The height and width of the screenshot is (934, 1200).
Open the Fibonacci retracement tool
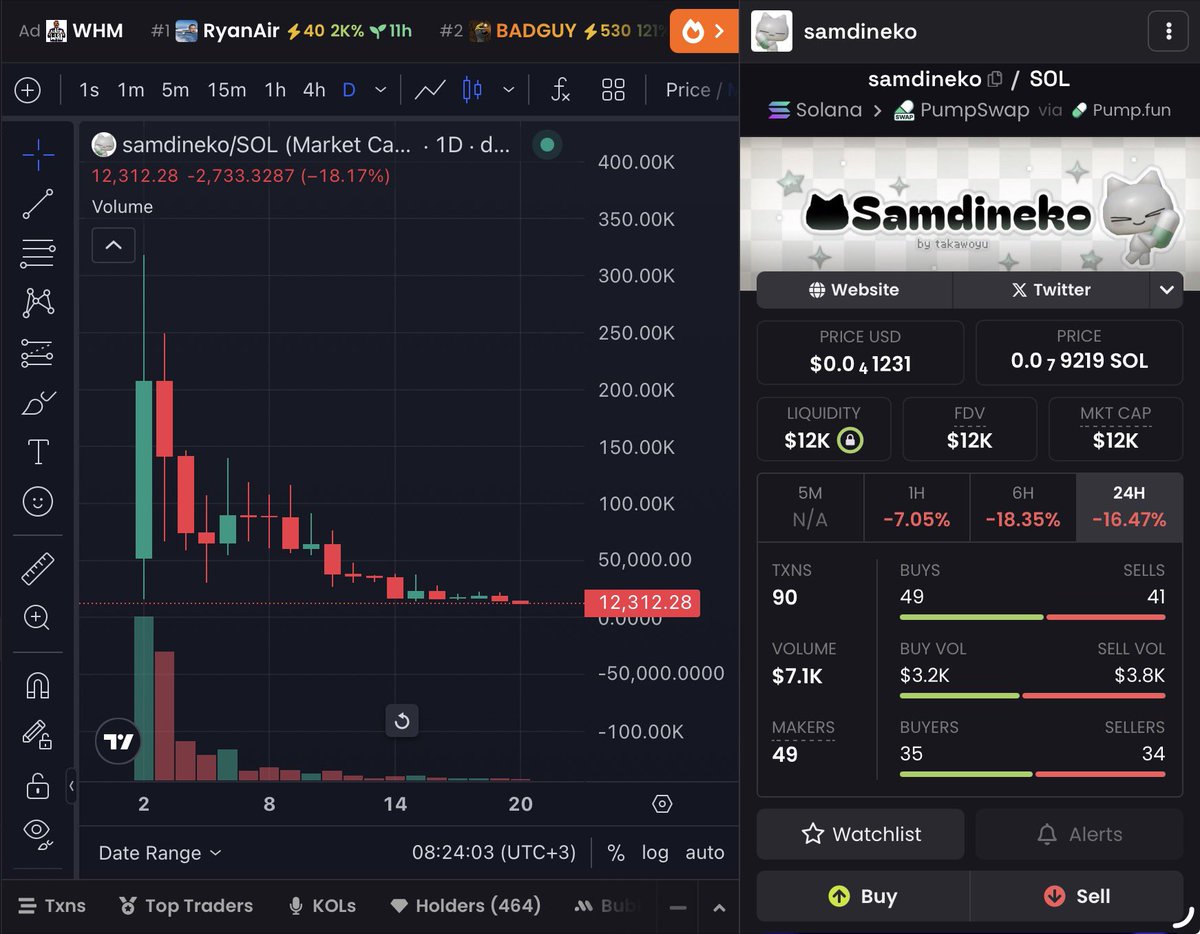tap(38, 254)
